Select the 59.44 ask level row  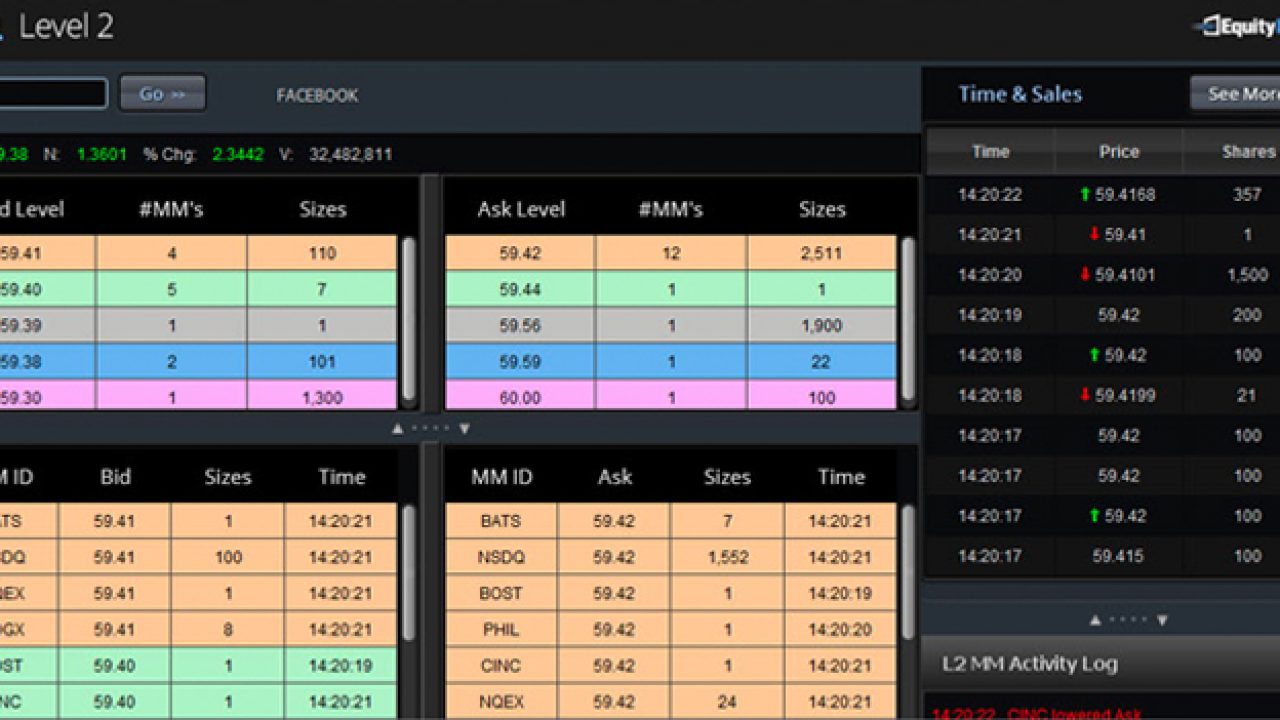point(670,289)
